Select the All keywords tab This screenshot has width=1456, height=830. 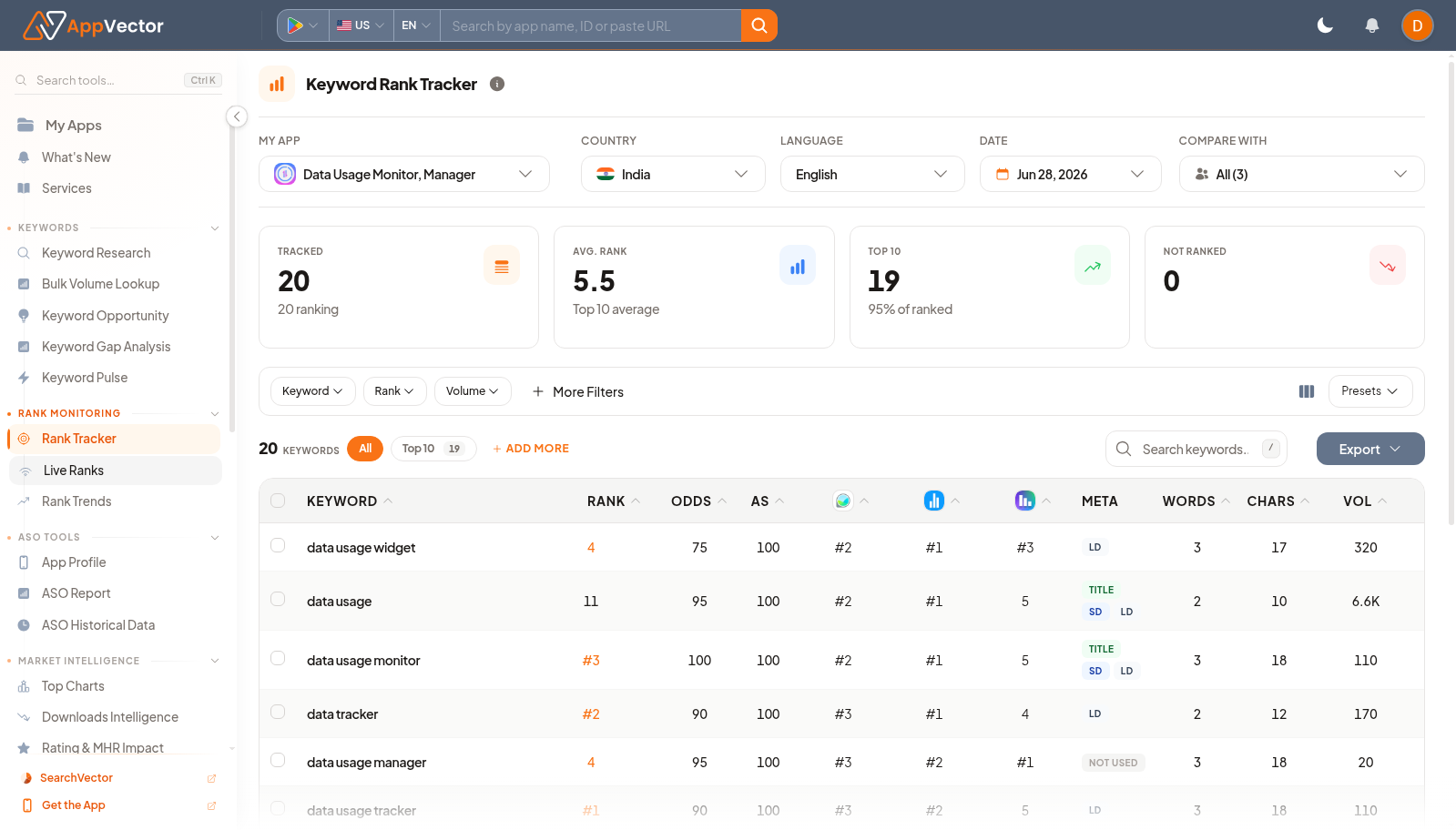[x=365, y=449]
